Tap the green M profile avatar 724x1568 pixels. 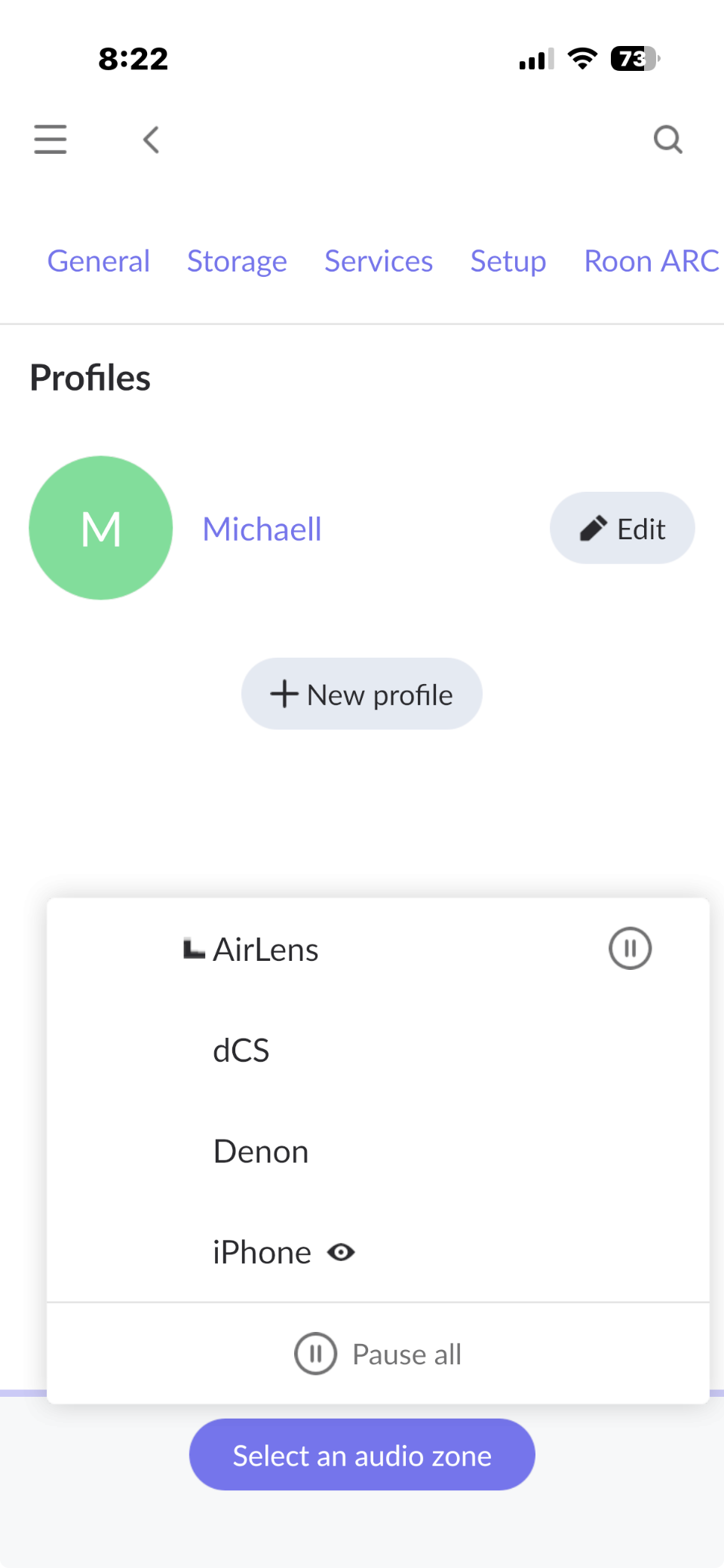[x=101, y=528]
